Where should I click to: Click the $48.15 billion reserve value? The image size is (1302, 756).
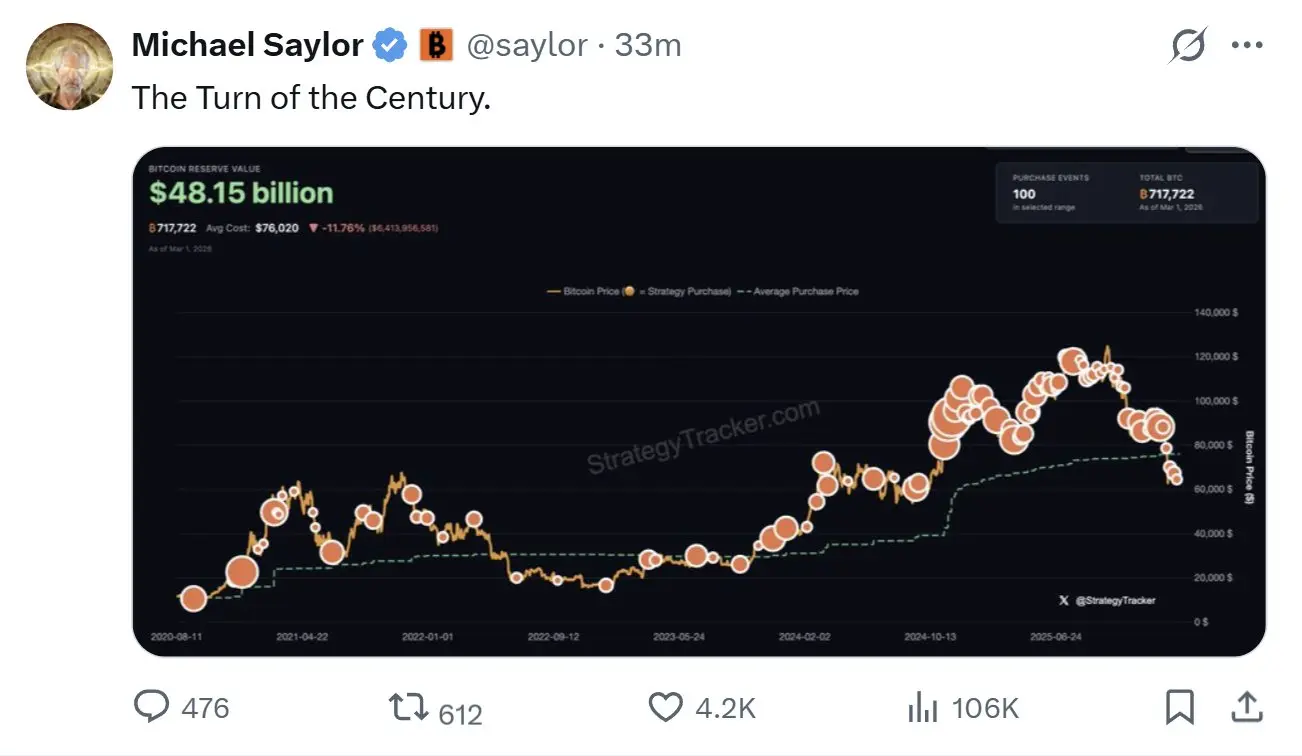pos(241,193)
